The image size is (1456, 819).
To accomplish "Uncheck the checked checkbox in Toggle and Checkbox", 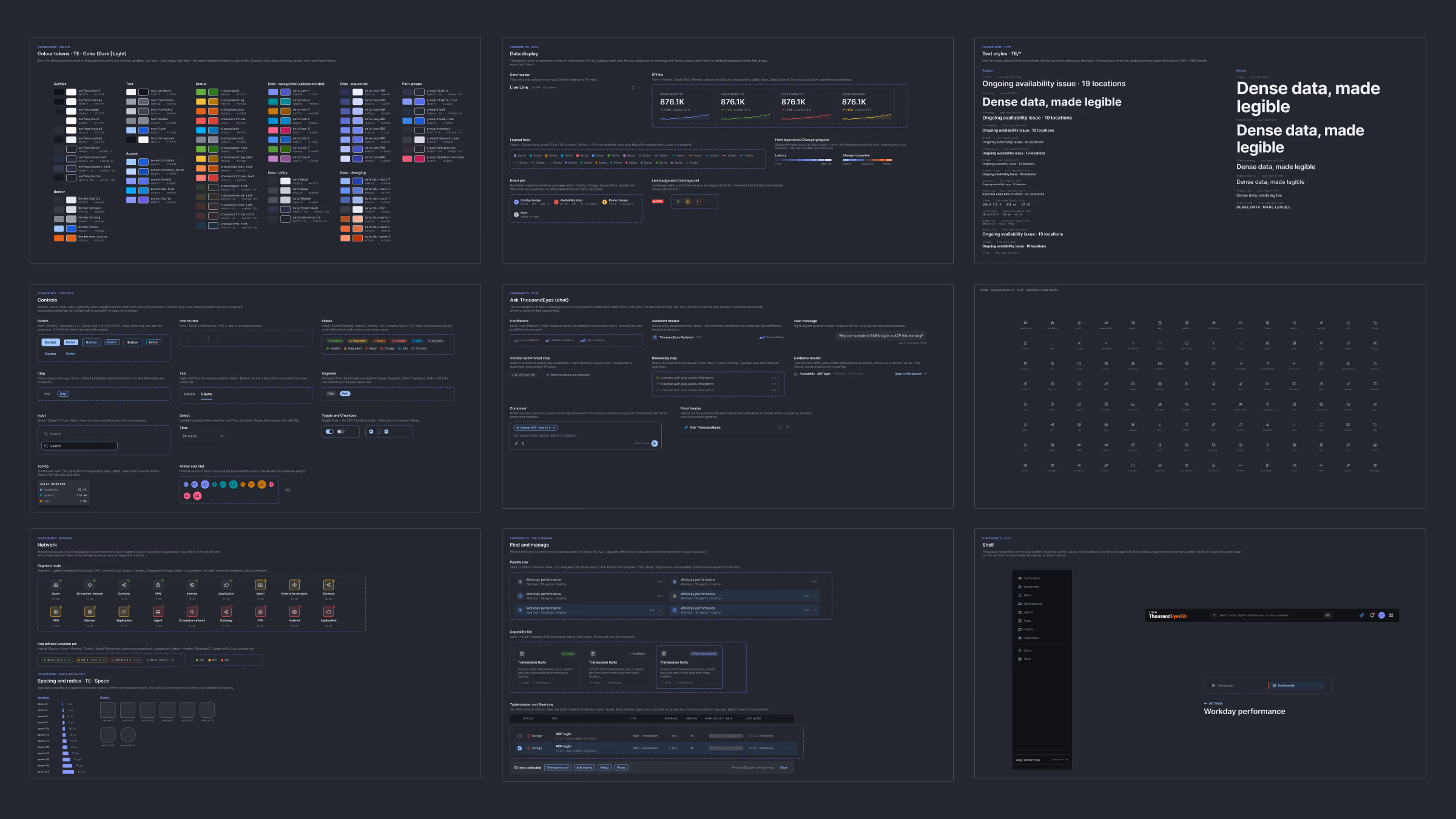I will pyautogui.click(x=371, y=432).
